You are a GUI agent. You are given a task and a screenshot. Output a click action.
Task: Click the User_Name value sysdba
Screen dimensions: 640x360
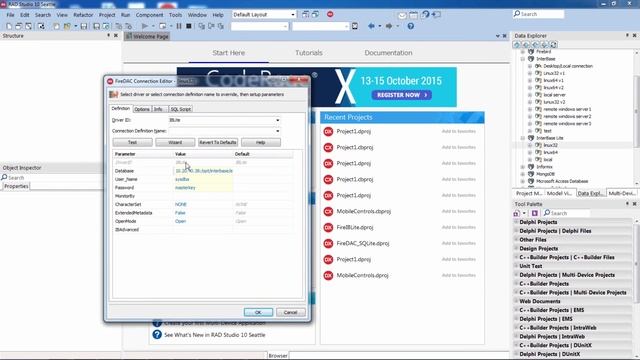pos(182,179)
